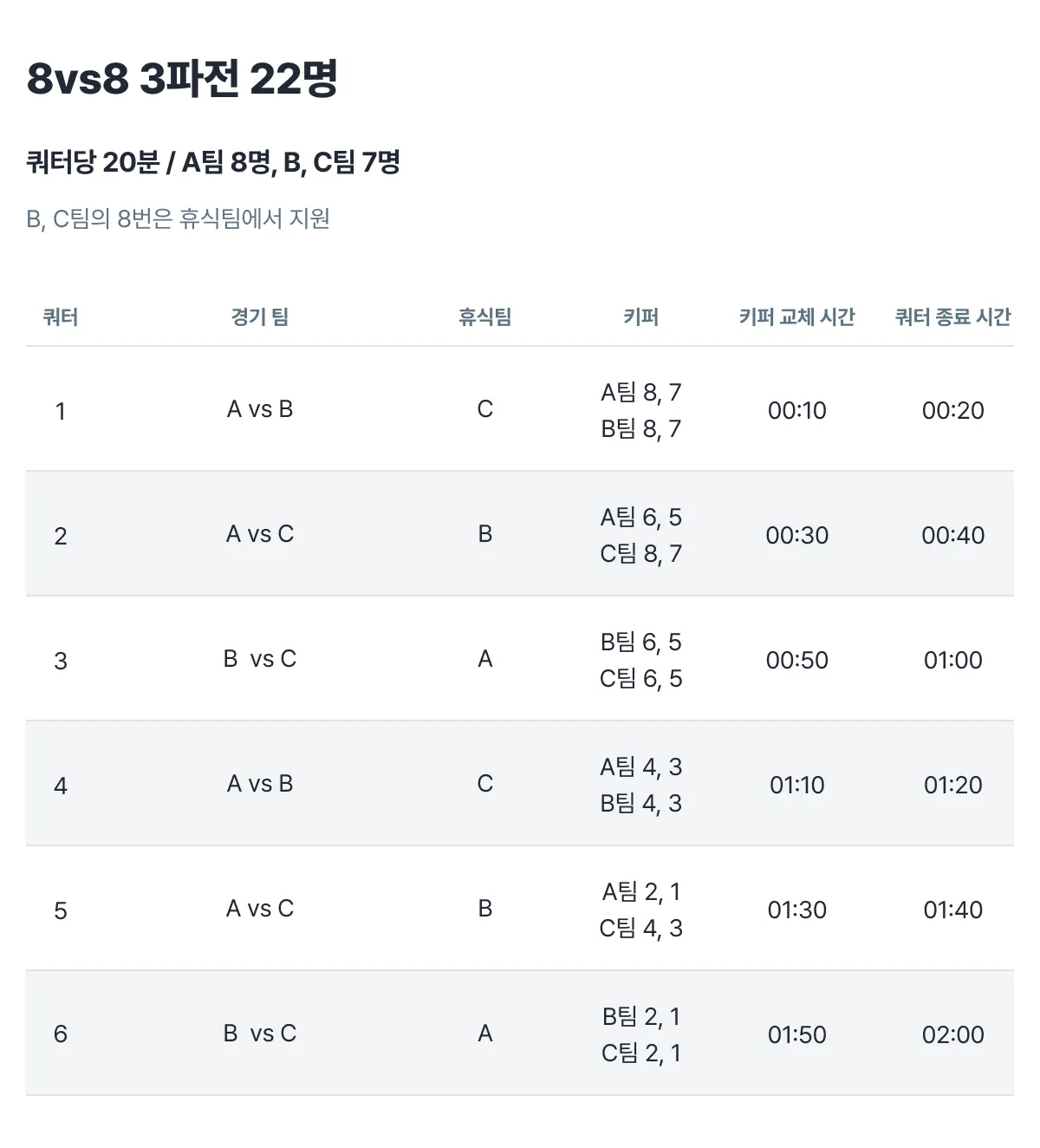The image size is (1040, 1148).
Task: Select the 경기 팀 column header
Action: 259,317
